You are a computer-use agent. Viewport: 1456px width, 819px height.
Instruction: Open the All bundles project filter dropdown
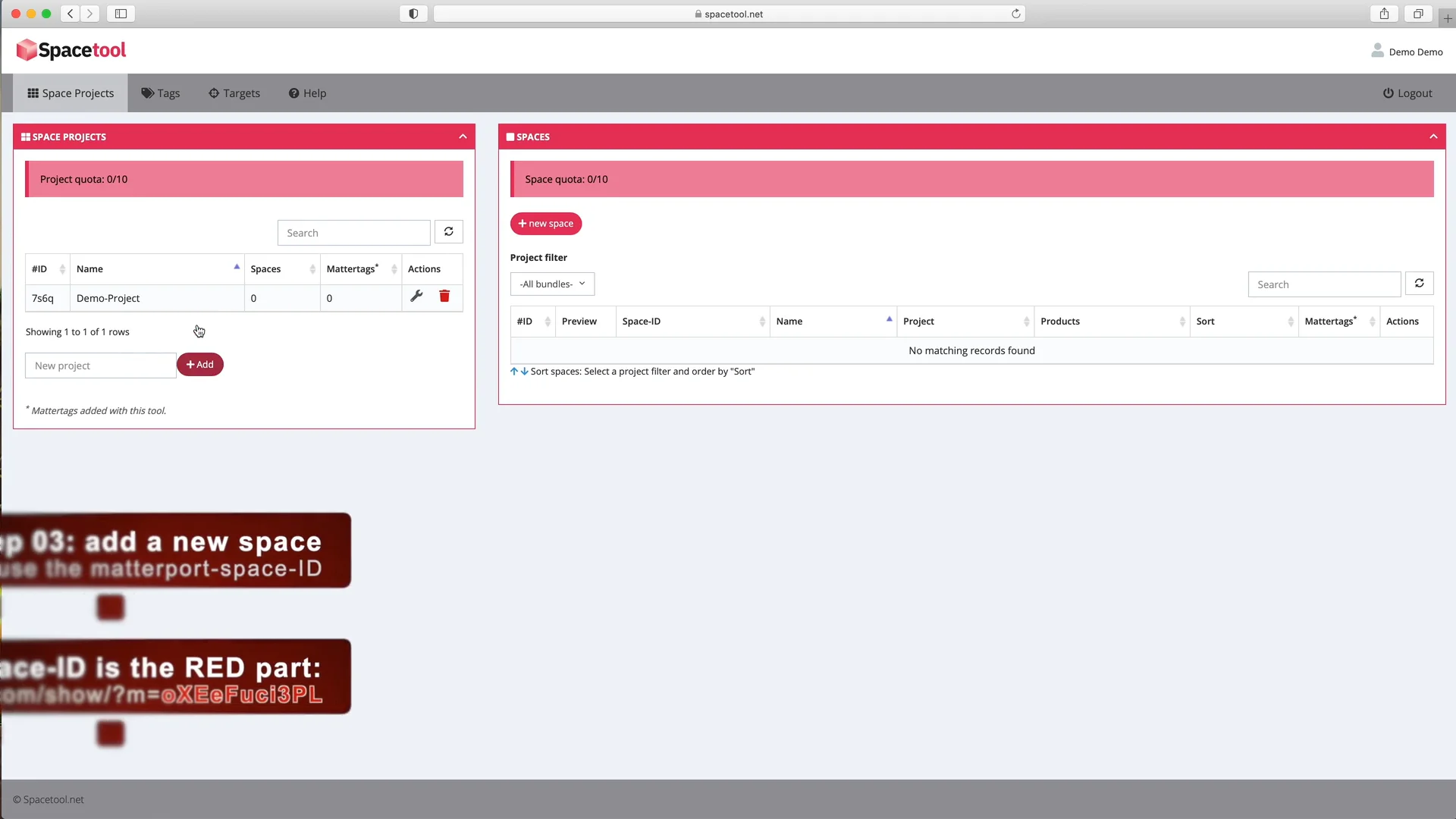(552, 284)
